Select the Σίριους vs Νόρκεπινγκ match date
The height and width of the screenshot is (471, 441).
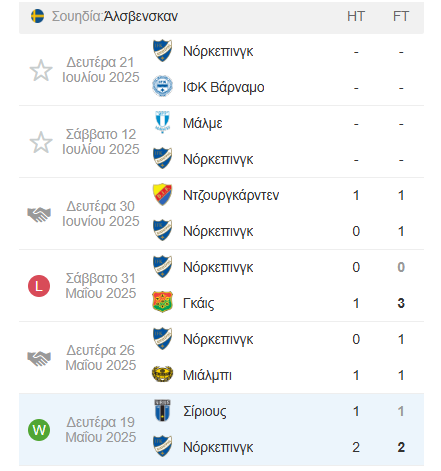pos(101,430)
